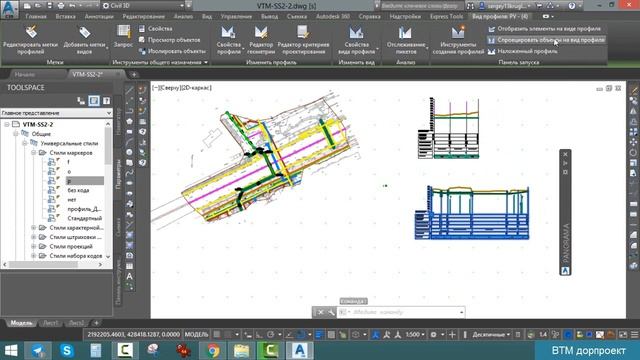This screenshot has height=360, width=640.
Task: Collapse the VTM-SS2-2 tree node
Action: [x=7, y=124]
